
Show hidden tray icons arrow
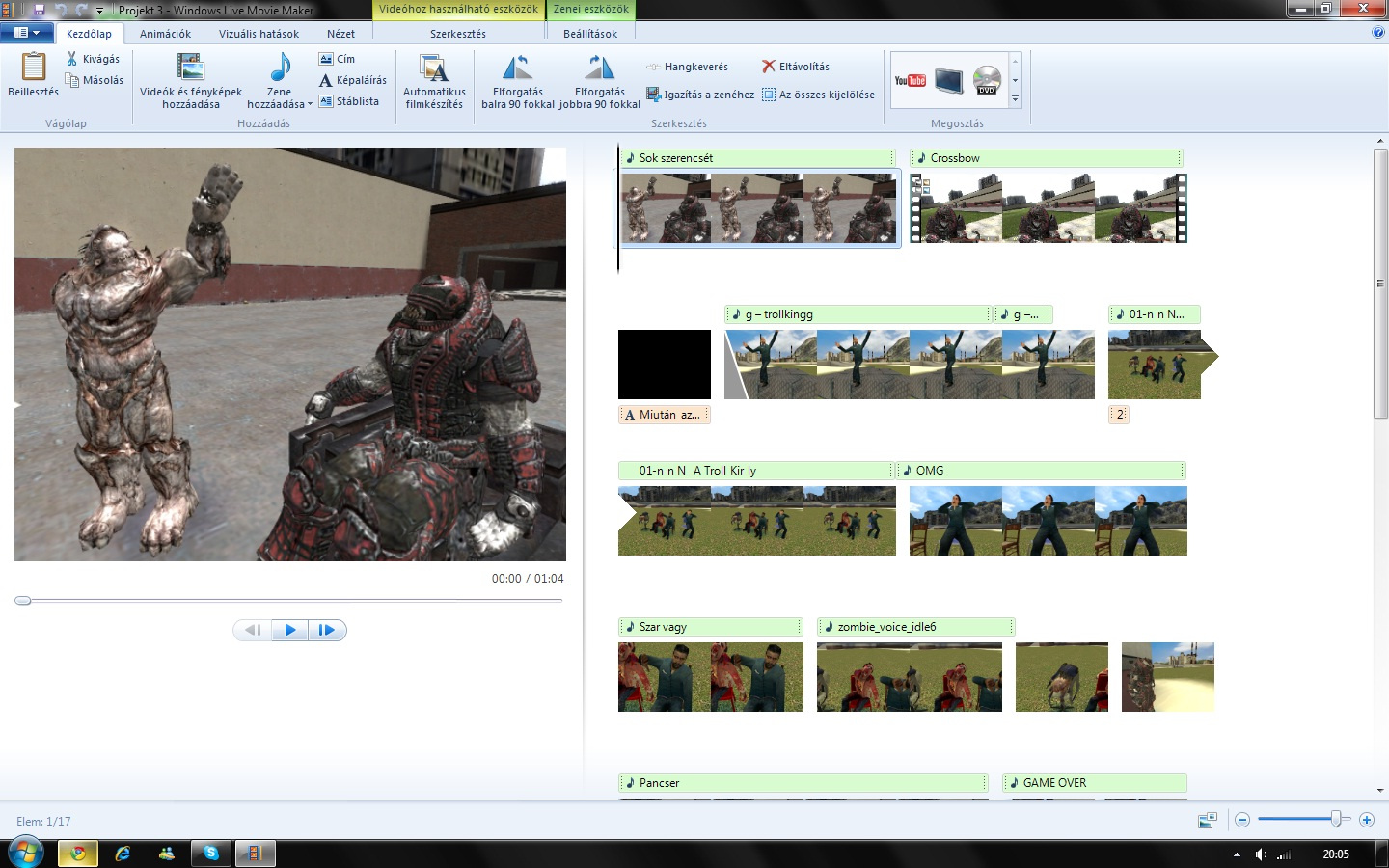(x=1237, y=854)
